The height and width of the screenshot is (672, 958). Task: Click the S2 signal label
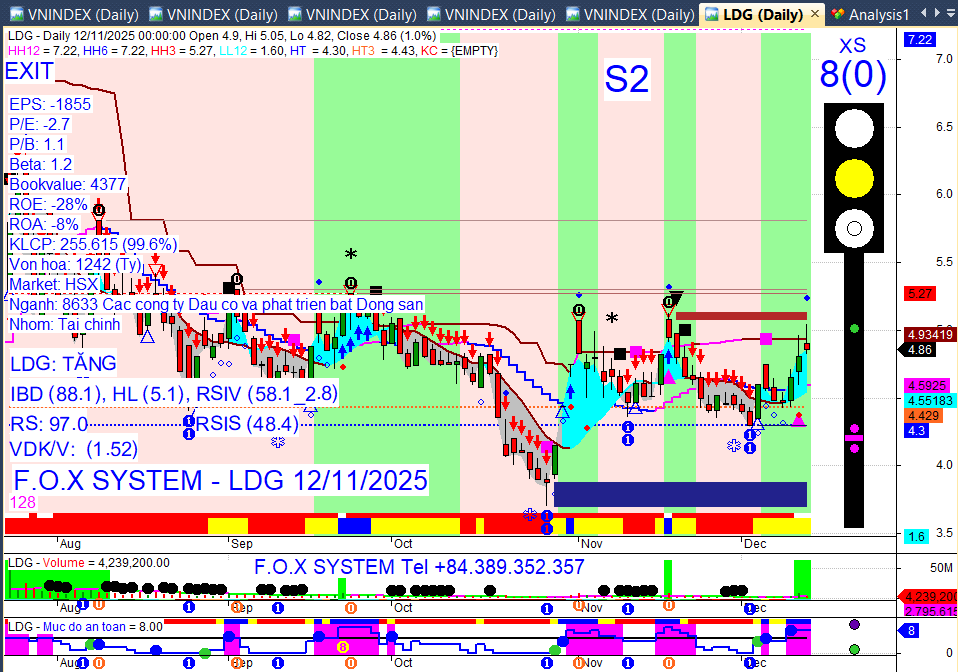627,79
